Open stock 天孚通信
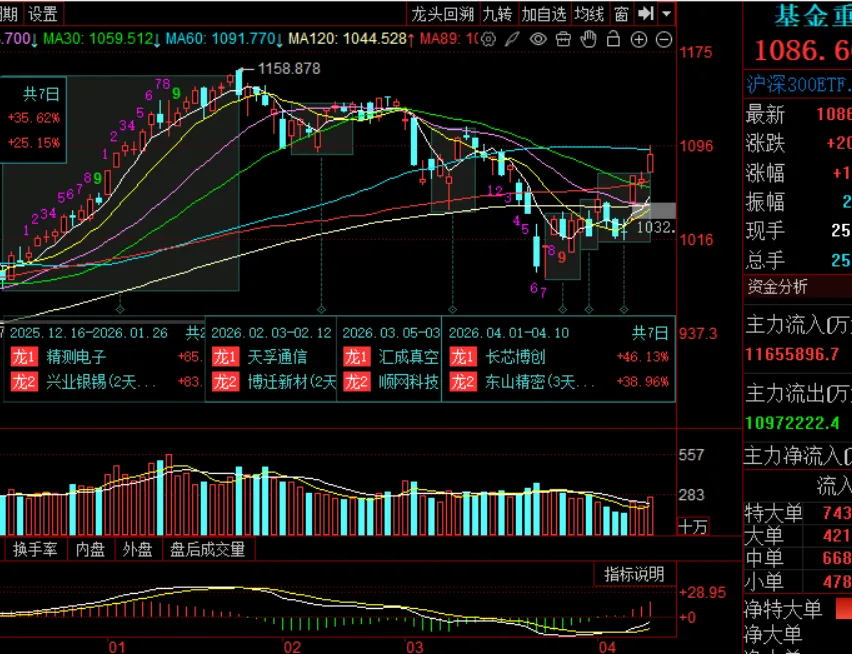 coord(277,357)
